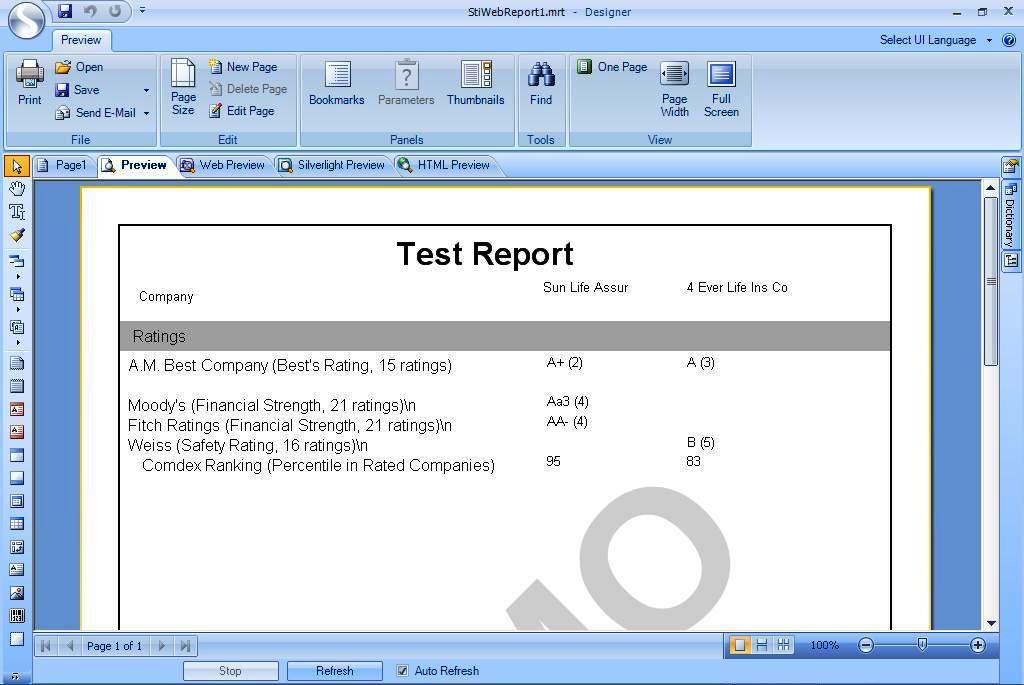This screenshot has width=1024, height=685.
Task: Insert image component from toolbox
Action: coord(17,593)
